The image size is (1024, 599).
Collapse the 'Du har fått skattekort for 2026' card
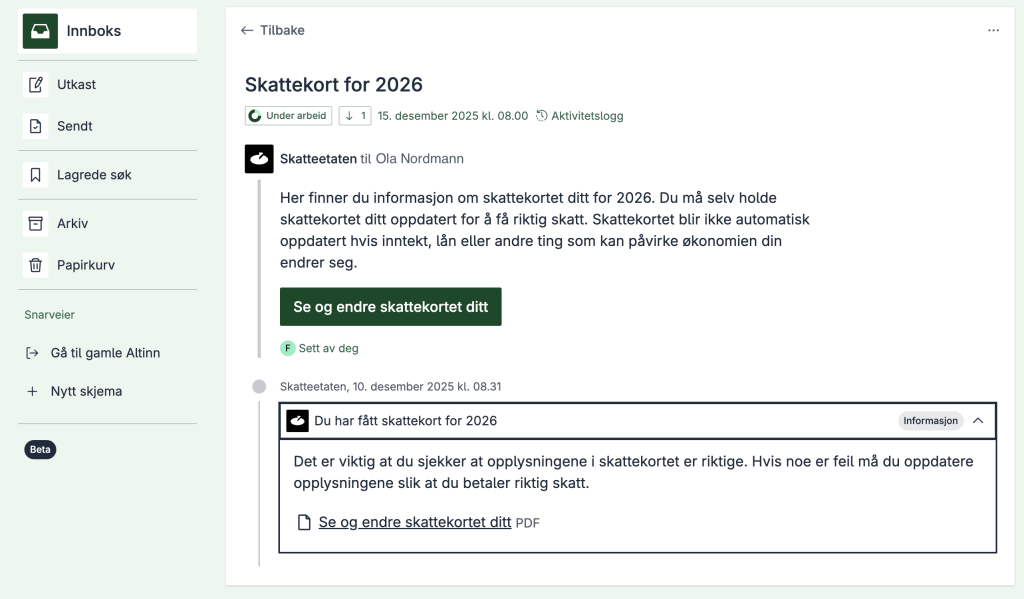click(x=978, y=421)
